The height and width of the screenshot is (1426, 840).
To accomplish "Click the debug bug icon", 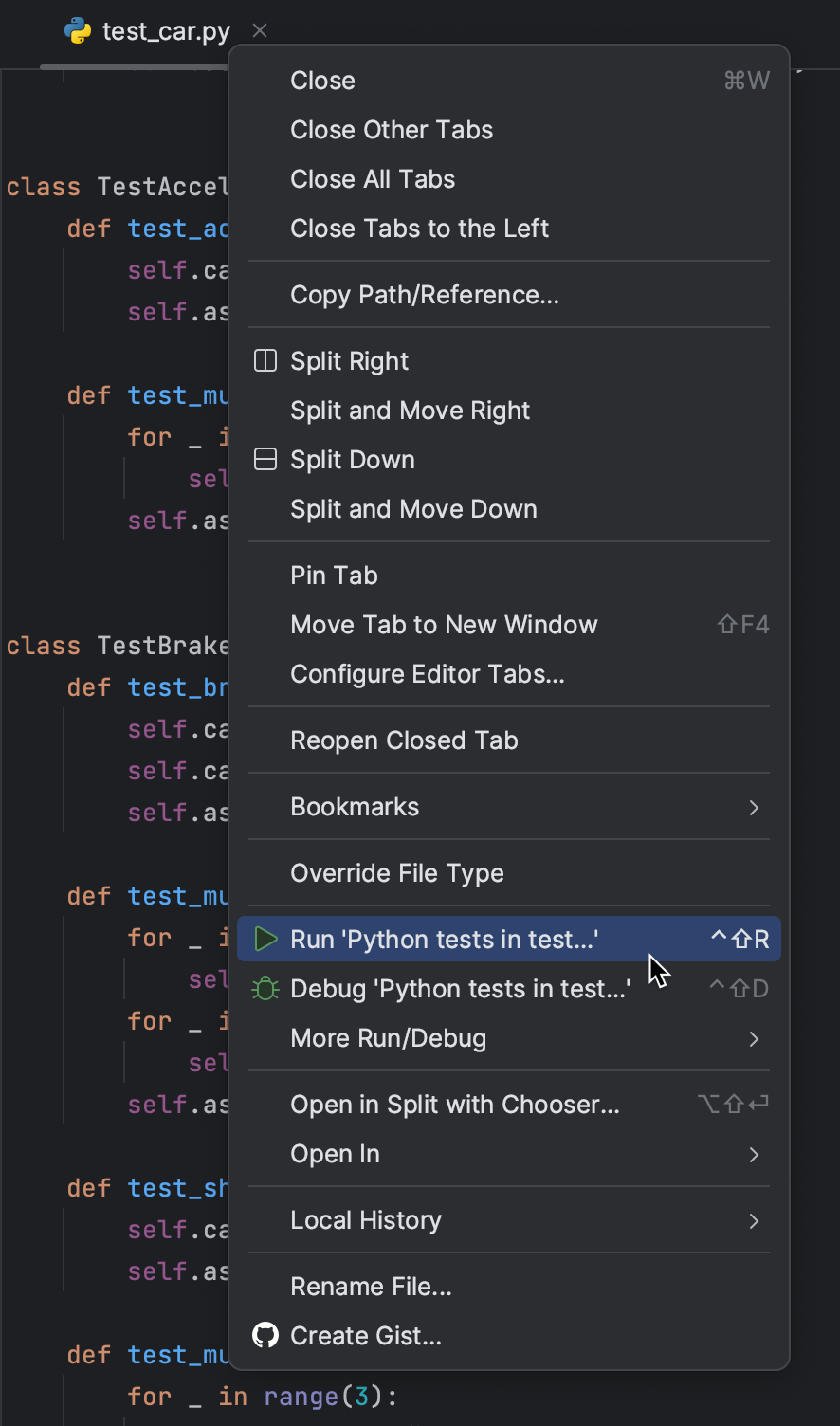I will coord(265,988).
